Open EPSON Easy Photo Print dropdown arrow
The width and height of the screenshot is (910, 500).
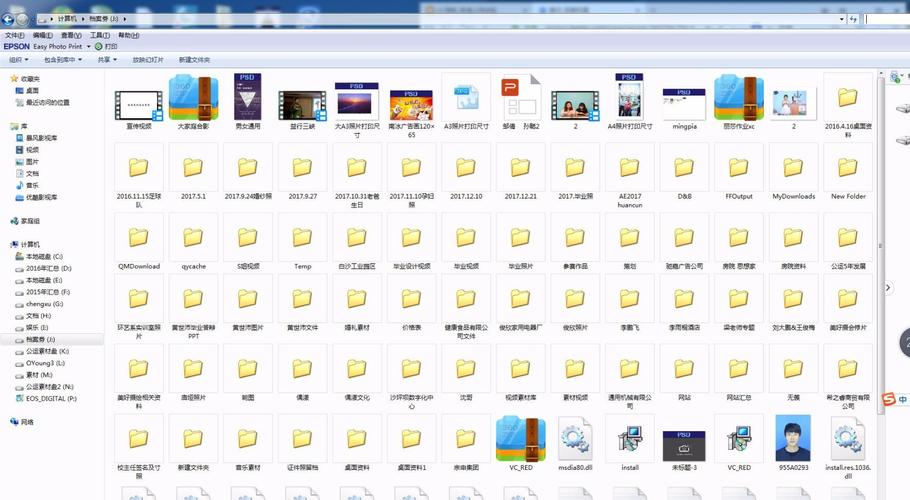click(x=89, y=46)
